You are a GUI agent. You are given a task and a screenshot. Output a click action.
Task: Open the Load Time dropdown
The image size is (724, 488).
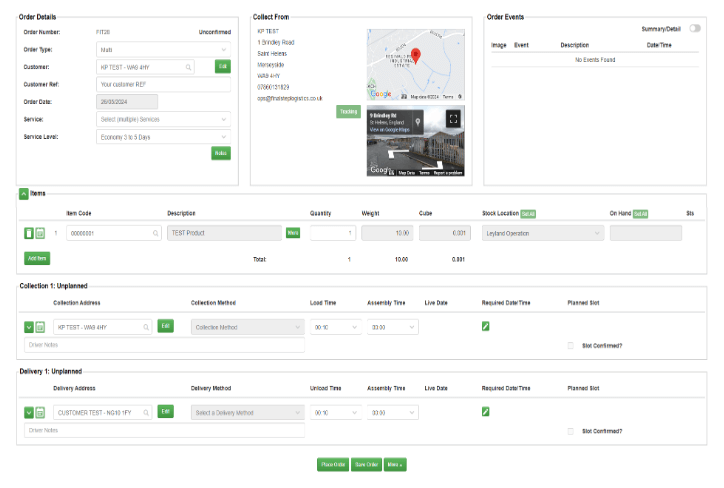pyautogui.click(x=336, y=327)
